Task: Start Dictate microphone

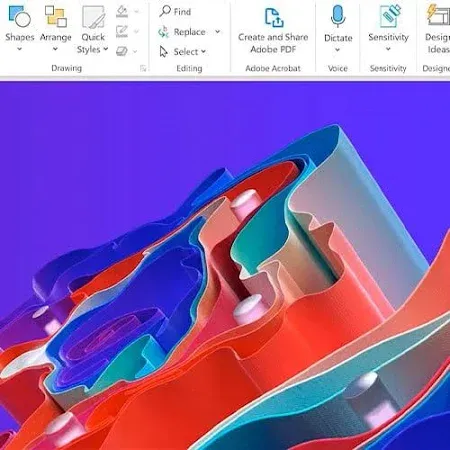Action: tap(338, 16)
